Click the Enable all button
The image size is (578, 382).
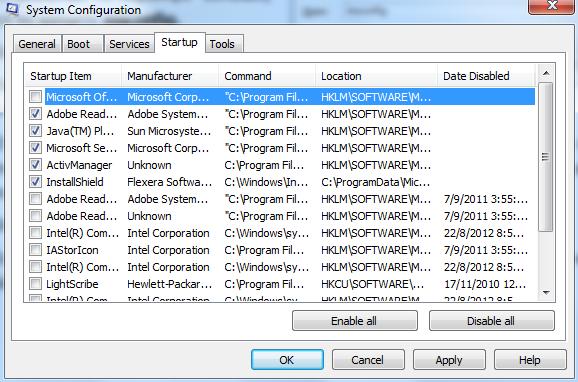coord(355,321)
